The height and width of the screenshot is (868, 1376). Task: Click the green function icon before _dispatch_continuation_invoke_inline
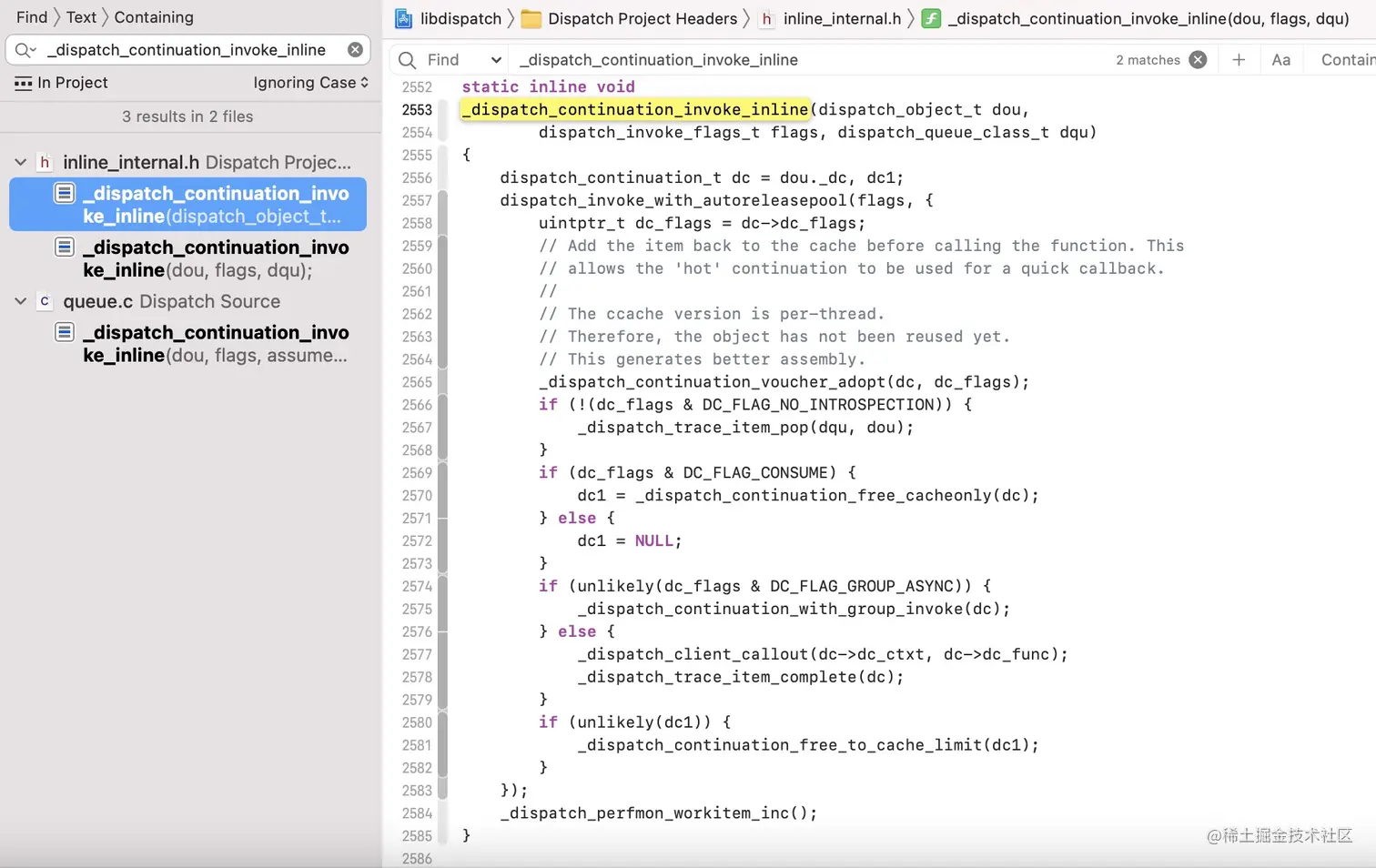[930, 18]
